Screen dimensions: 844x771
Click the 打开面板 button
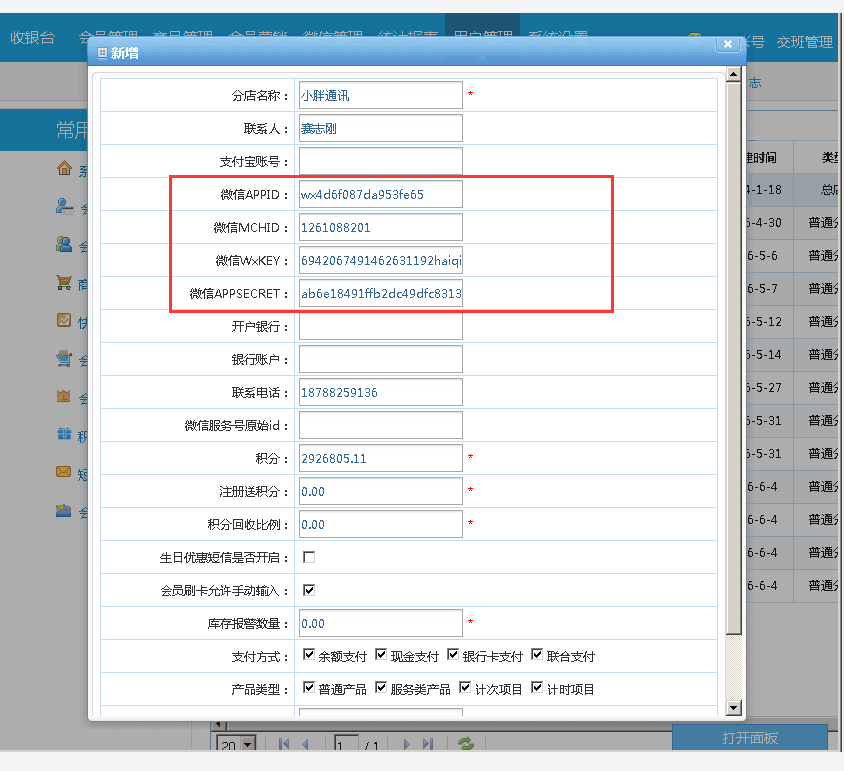click(x=749, y=738)
